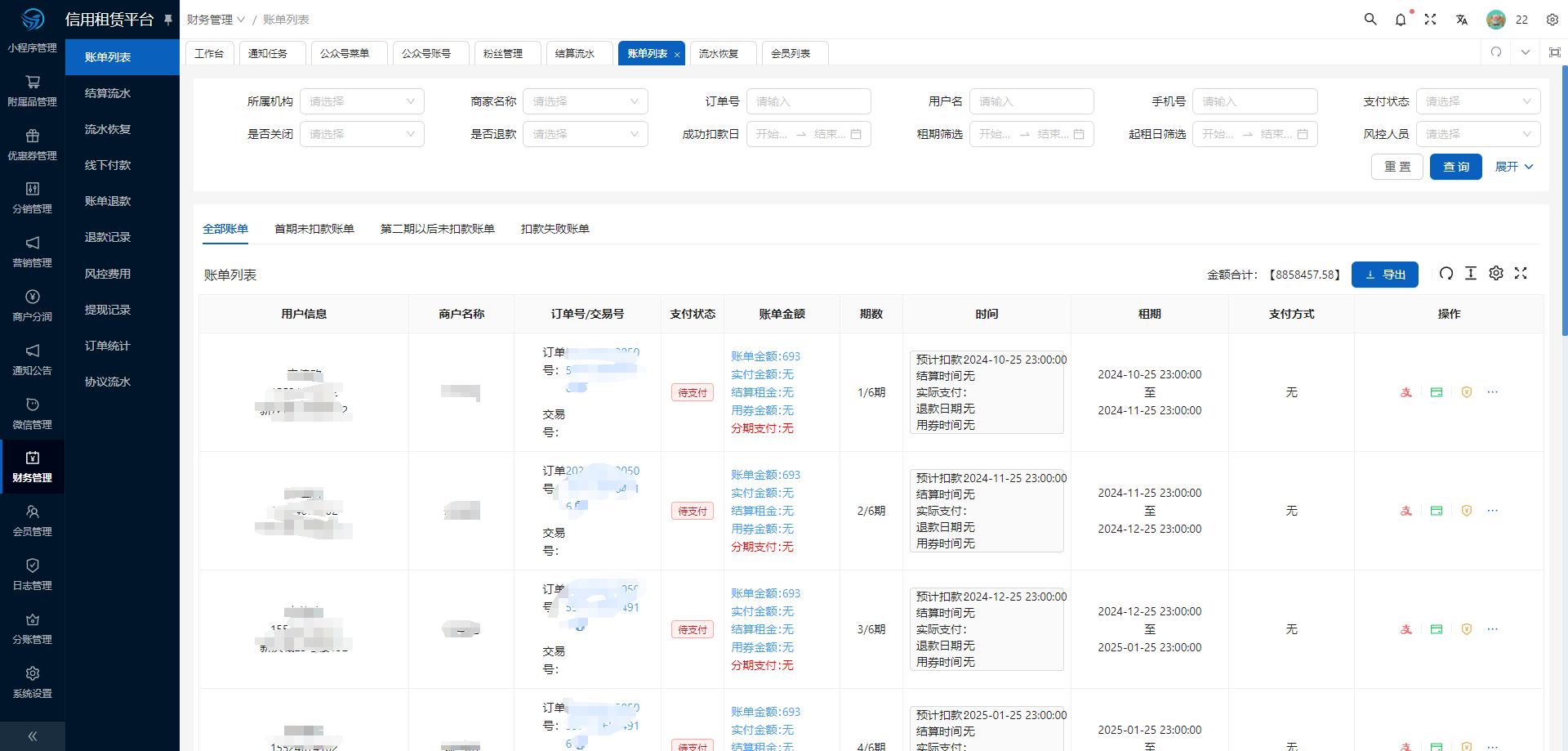
Task: Toggle fullscreen icon in top bar
Action: 1430,19
